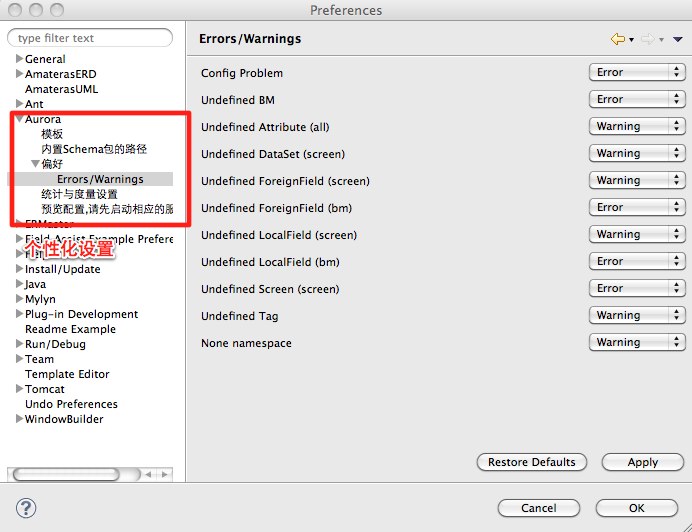Screen dimensions: 692x532
Task: Select Errors/Warnings in the tree
Action: point(100,179)
